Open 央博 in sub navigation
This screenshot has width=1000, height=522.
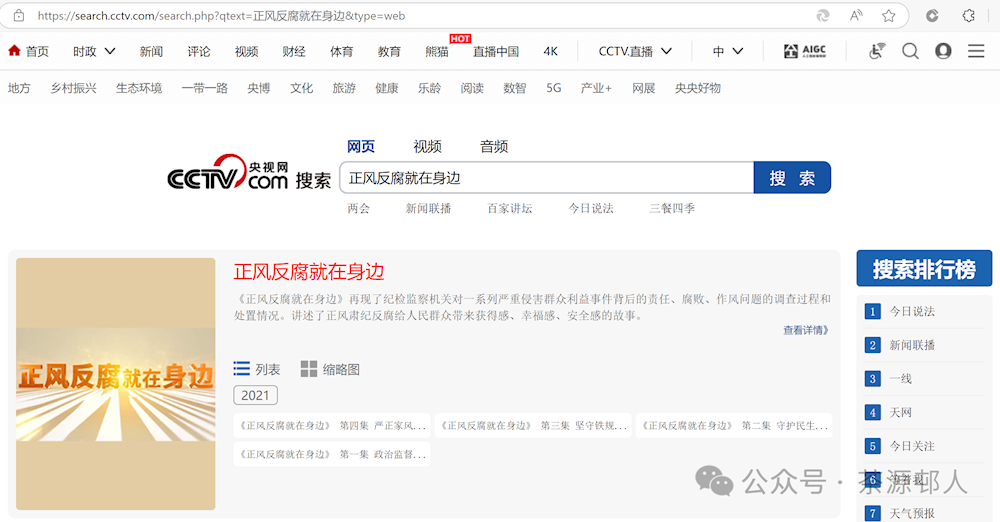point(259,88)
